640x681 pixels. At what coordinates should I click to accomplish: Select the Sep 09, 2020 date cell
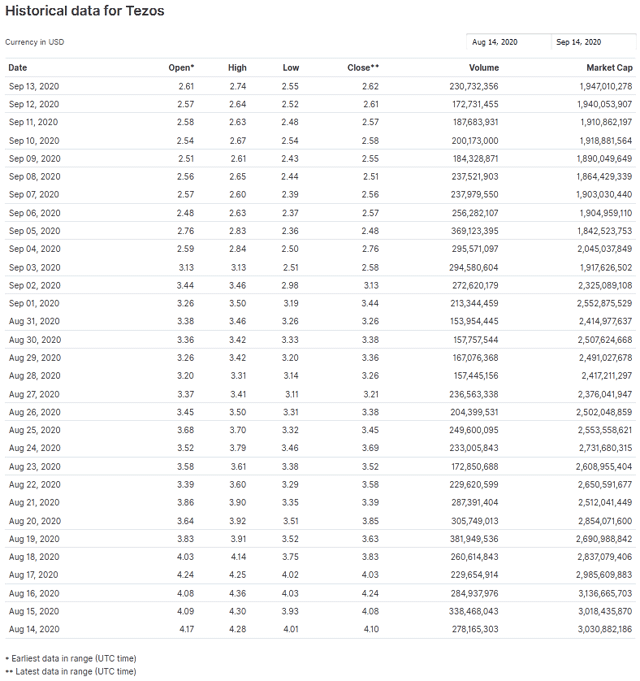34,159
